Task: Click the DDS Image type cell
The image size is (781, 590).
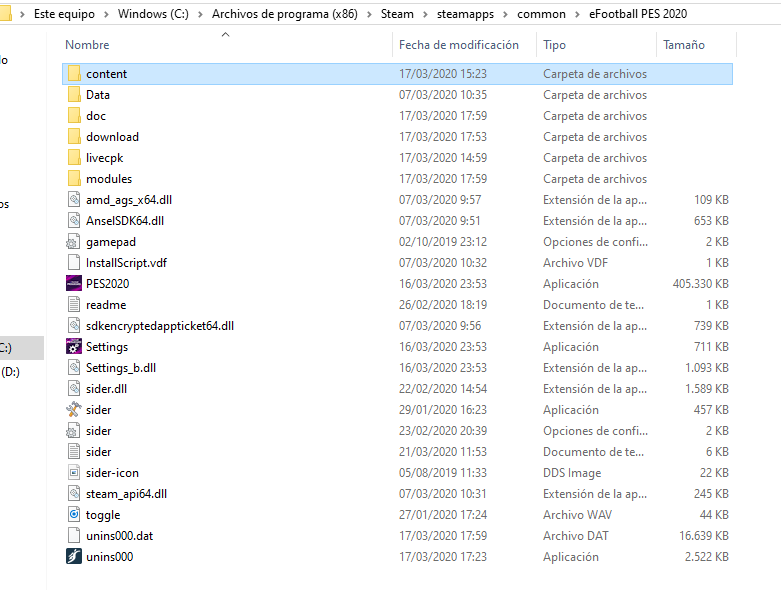Action: (572, 473)
